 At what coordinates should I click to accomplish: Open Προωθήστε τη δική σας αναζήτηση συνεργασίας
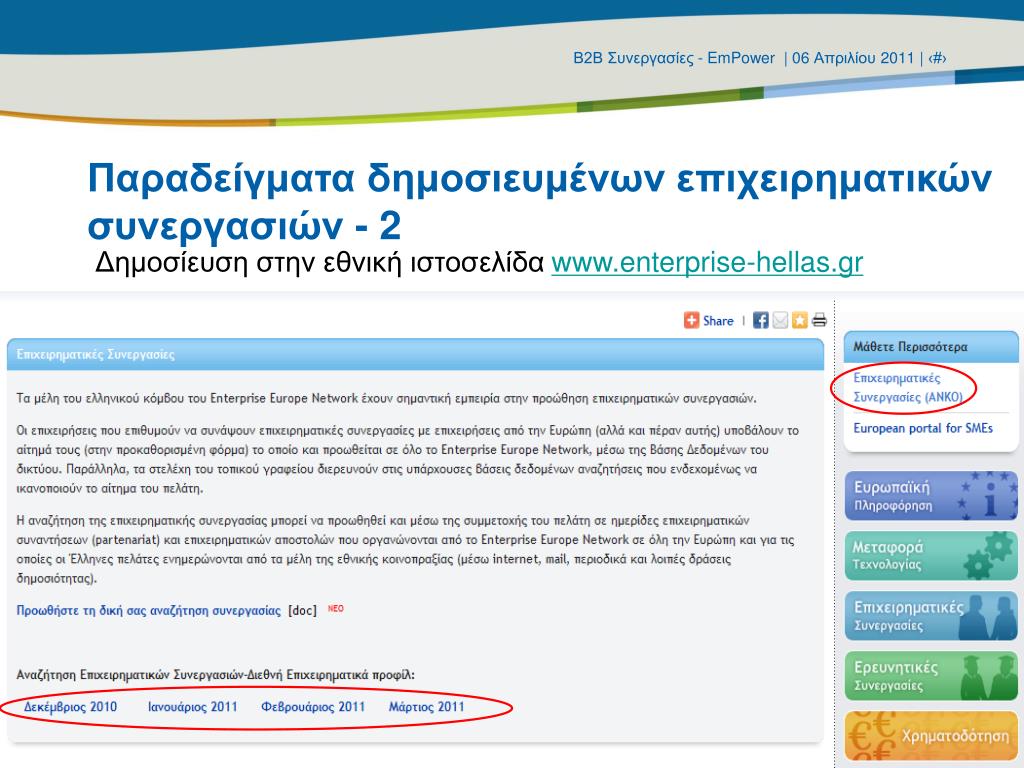point(148,611)
